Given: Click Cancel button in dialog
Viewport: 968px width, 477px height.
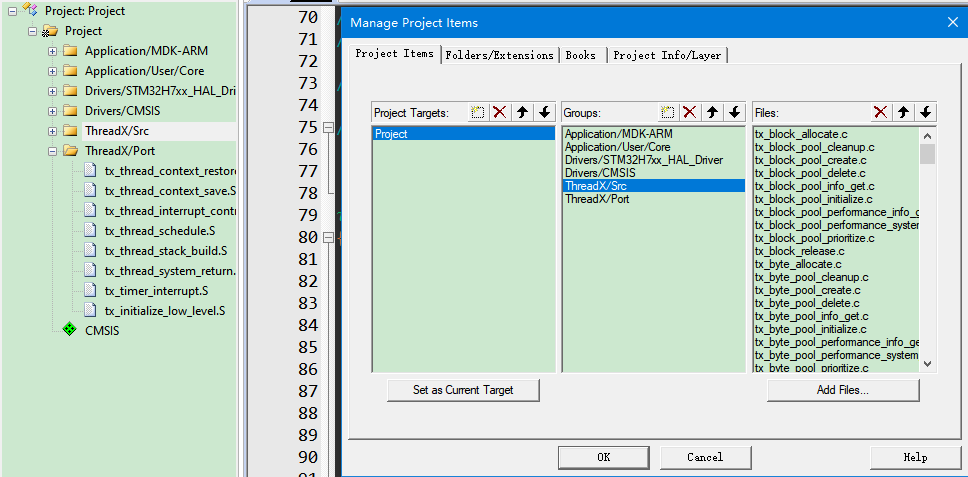Looking at the screenshot, I should (x=706, y=457).
